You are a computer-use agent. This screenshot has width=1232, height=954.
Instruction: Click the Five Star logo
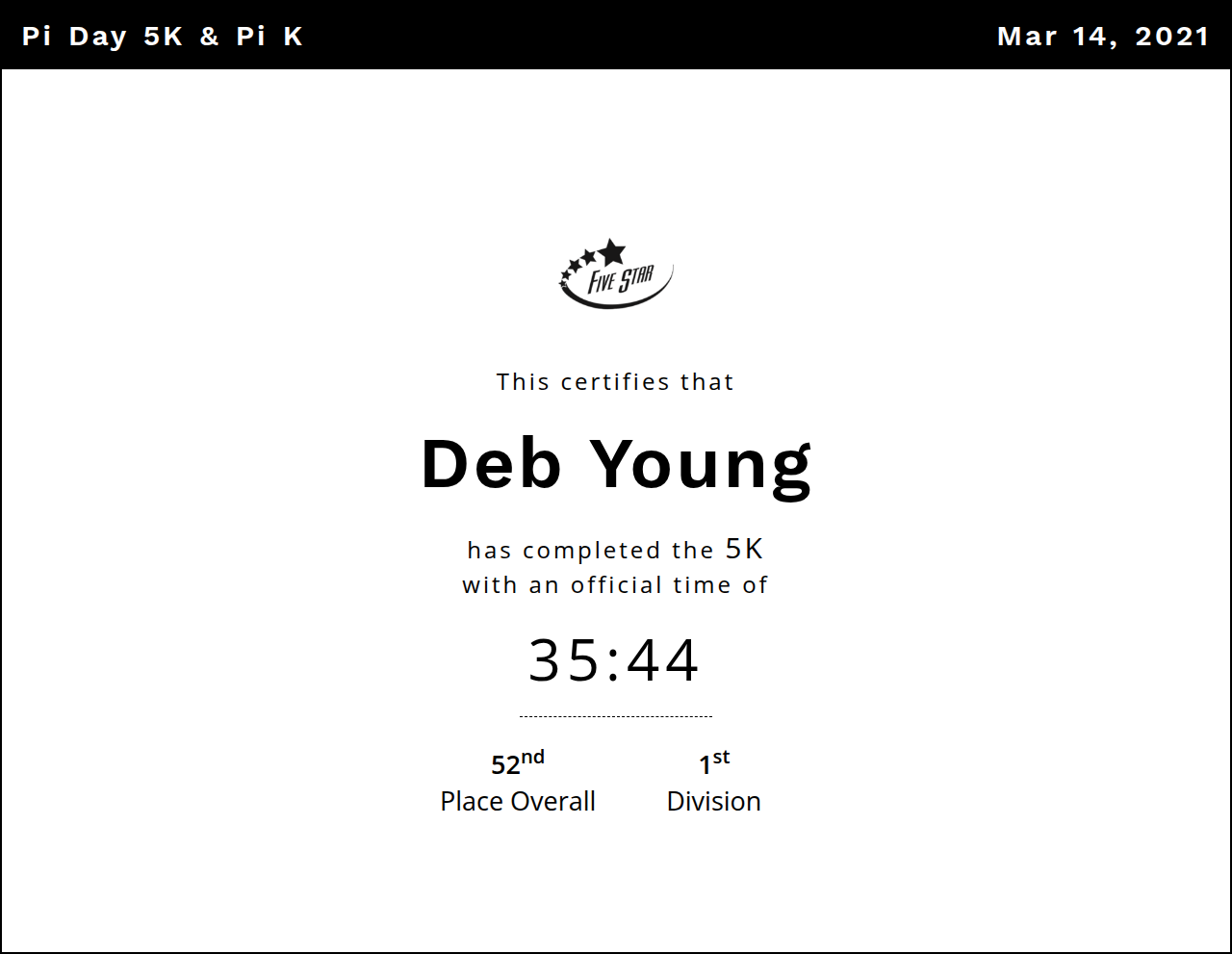pyautogui.click(x=616, y=274)
